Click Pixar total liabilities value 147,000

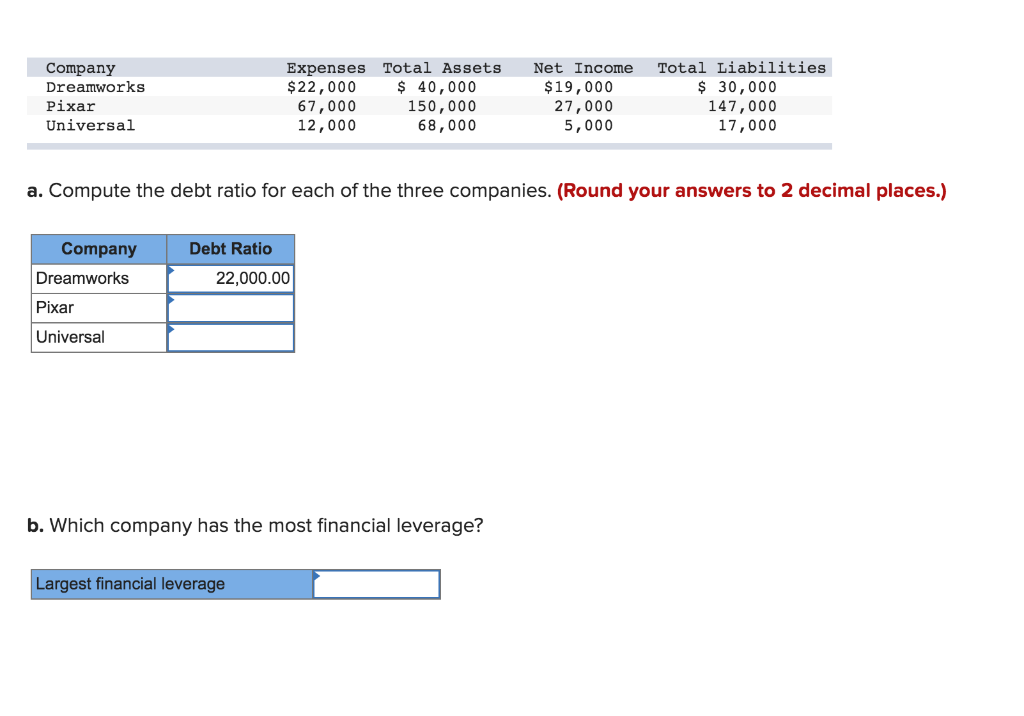[743, 106]
